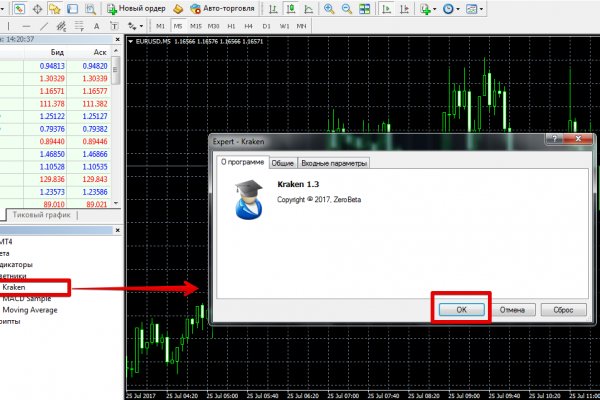Open the Общие tab in Expert dialog
The width and height of the screenshot is (600, 400).
click(x=283, y=163)
